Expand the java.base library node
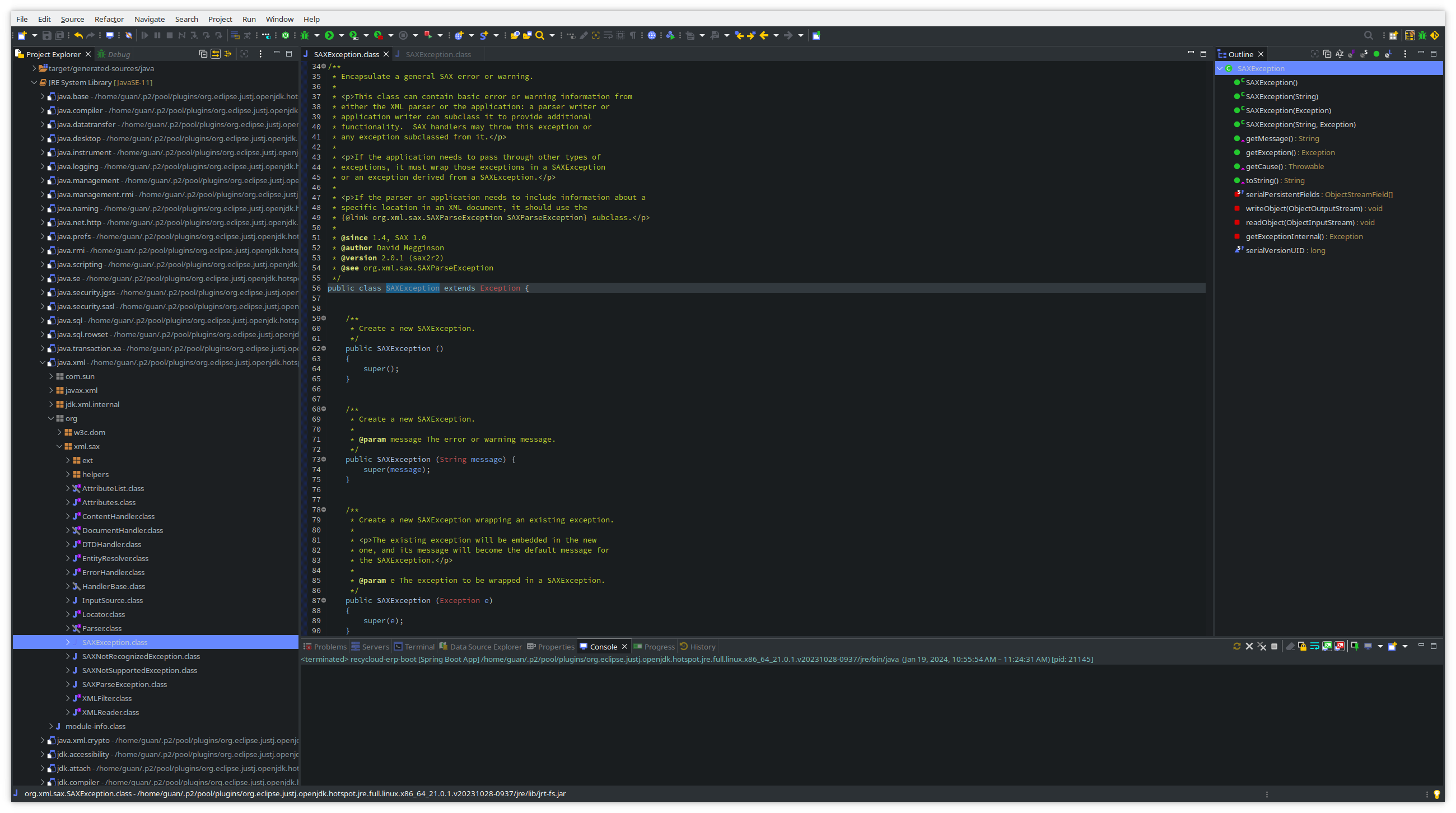1456x813 pixels. [x=43, y=97]
